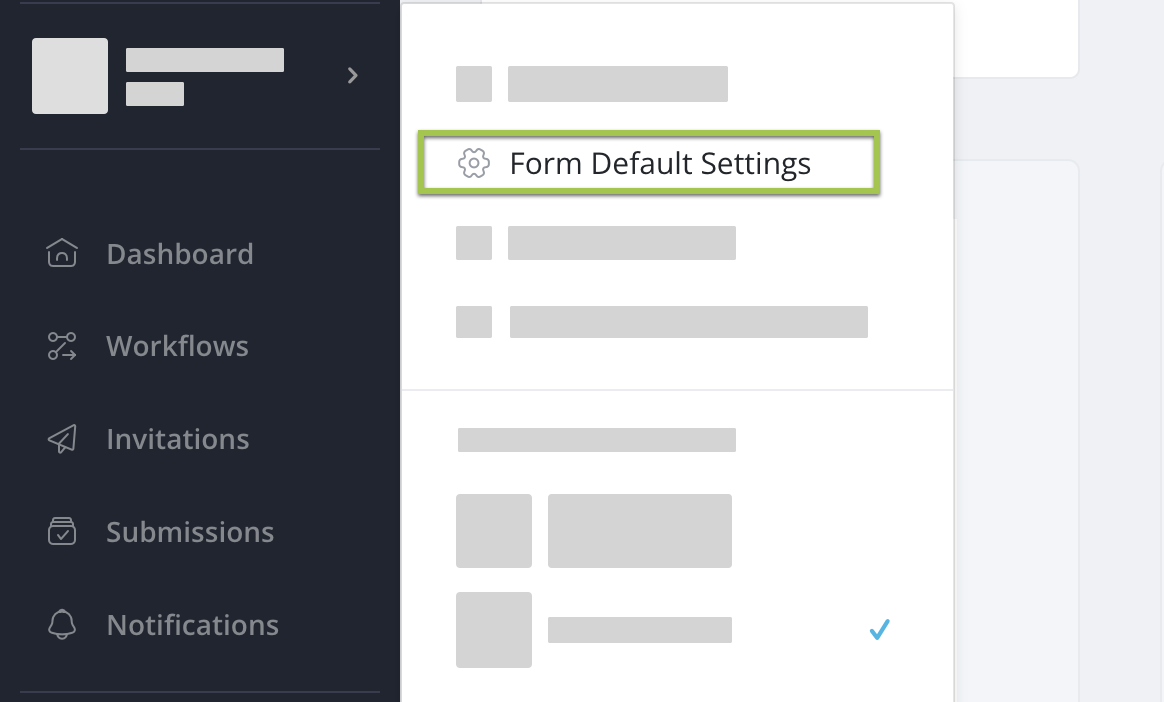
Task: Switch to the account avatar without a checkmark
Action: pyautogui.click(x=494, y=531)
